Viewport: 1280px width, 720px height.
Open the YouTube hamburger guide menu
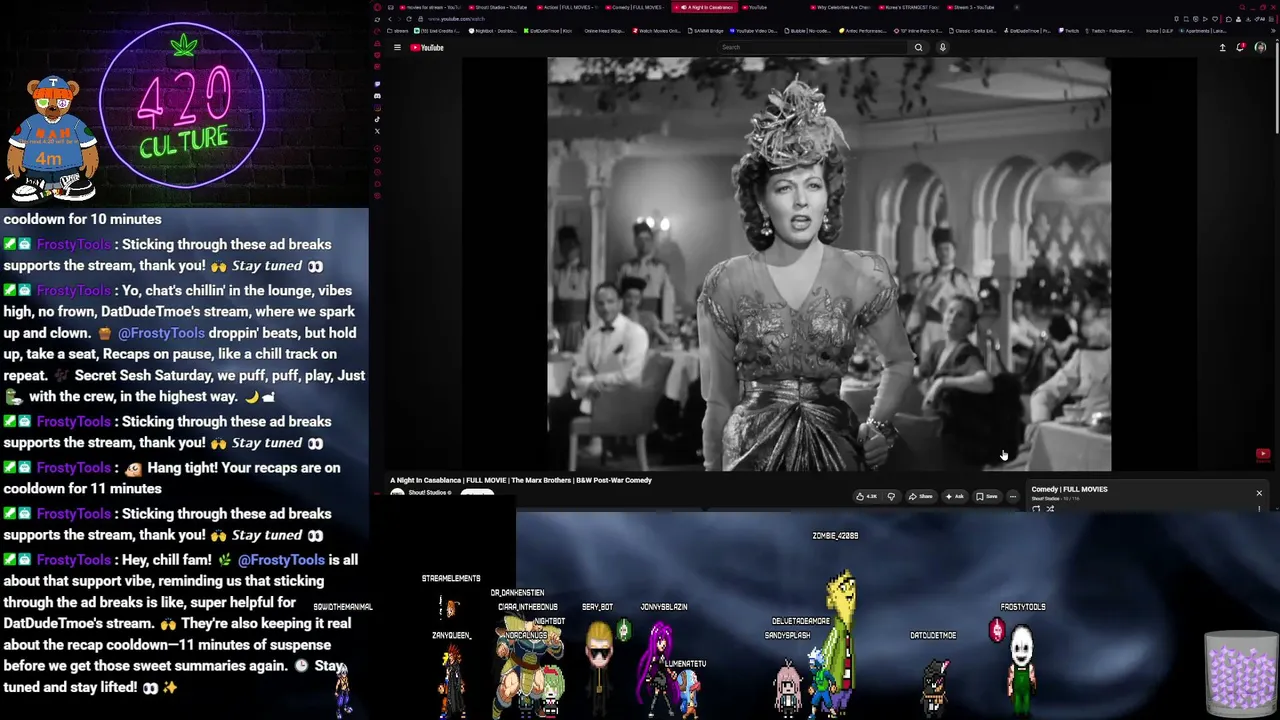click(x=397, y=47)
